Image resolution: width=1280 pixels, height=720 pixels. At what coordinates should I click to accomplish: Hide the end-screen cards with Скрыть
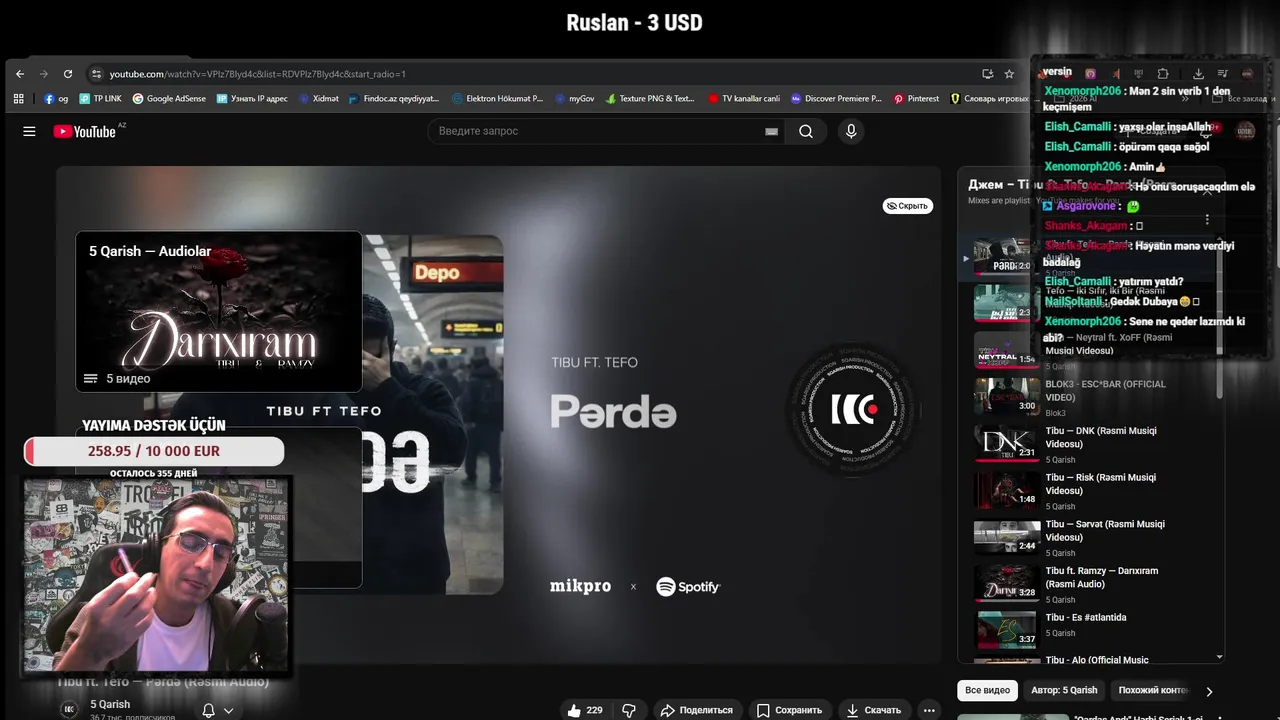click(x=907, y=206)
